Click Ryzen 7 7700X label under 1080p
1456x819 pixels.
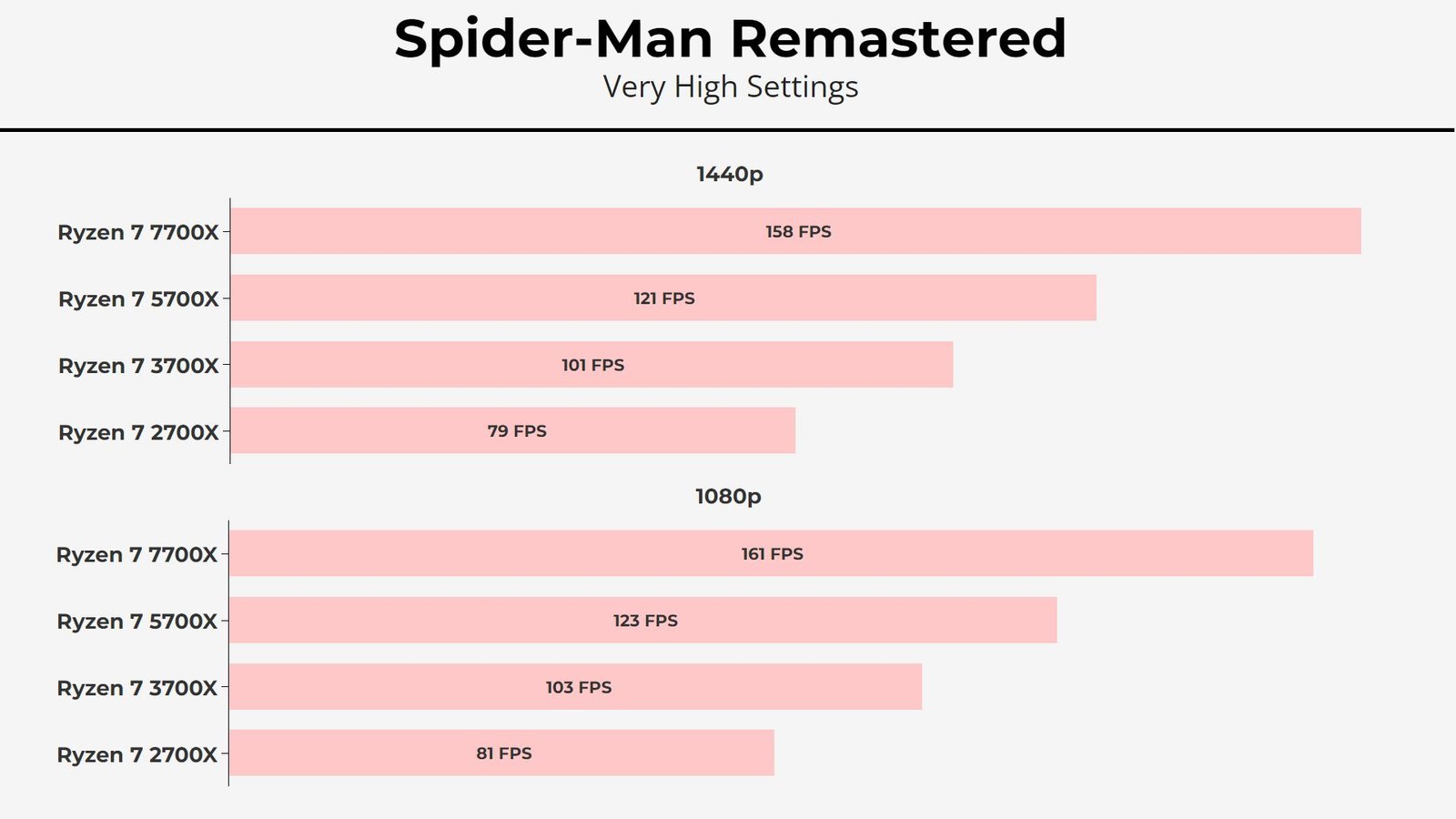(x=136, y=554)
